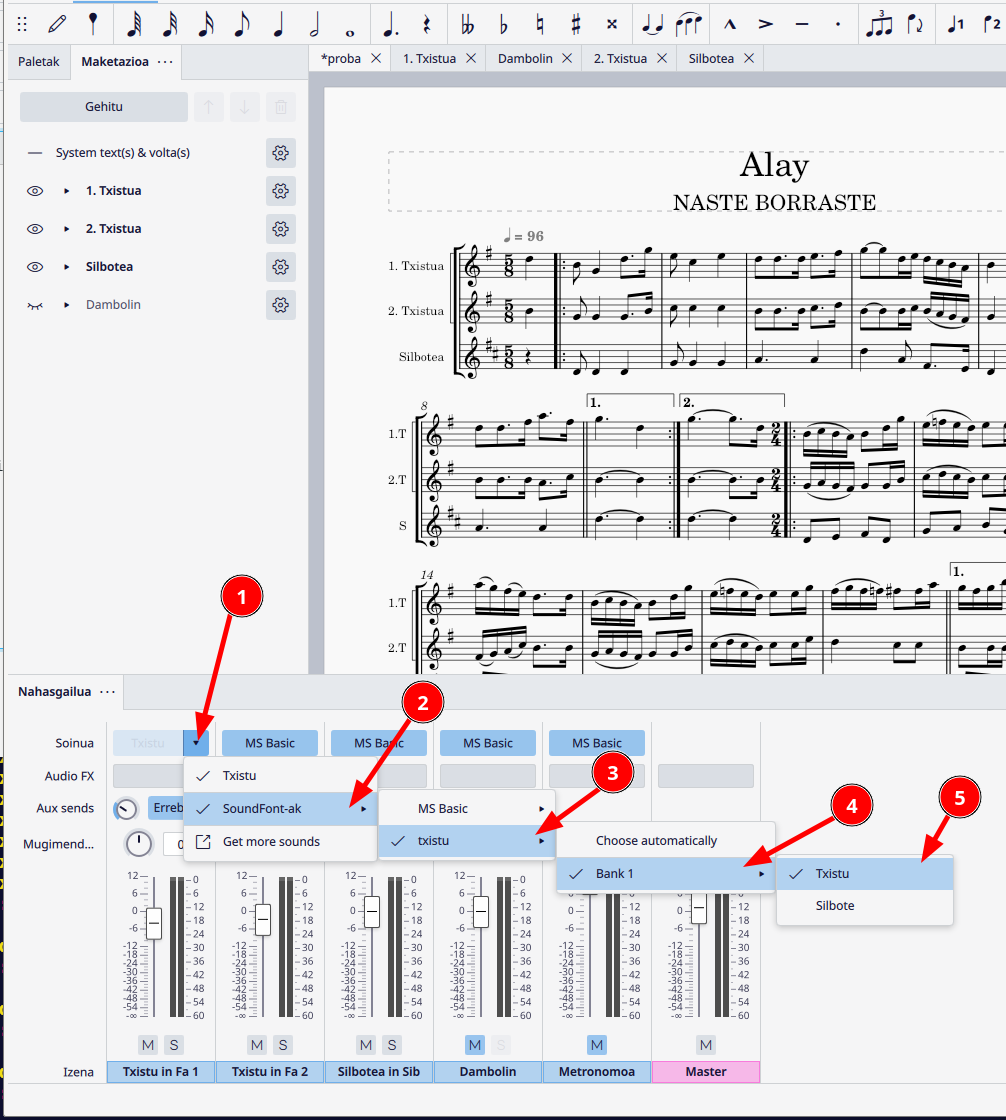Image resolution: width=1006 pixels, height=1120 pixels.
Task: Click the Txistu in Fa 2 volume fader
Action: tap(263, 919)
